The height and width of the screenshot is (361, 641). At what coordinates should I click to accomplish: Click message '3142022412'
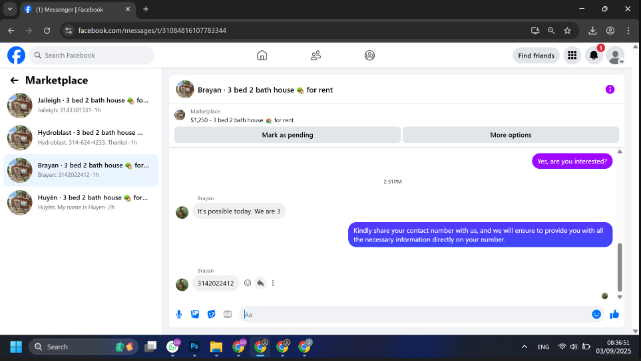[215, 283]
